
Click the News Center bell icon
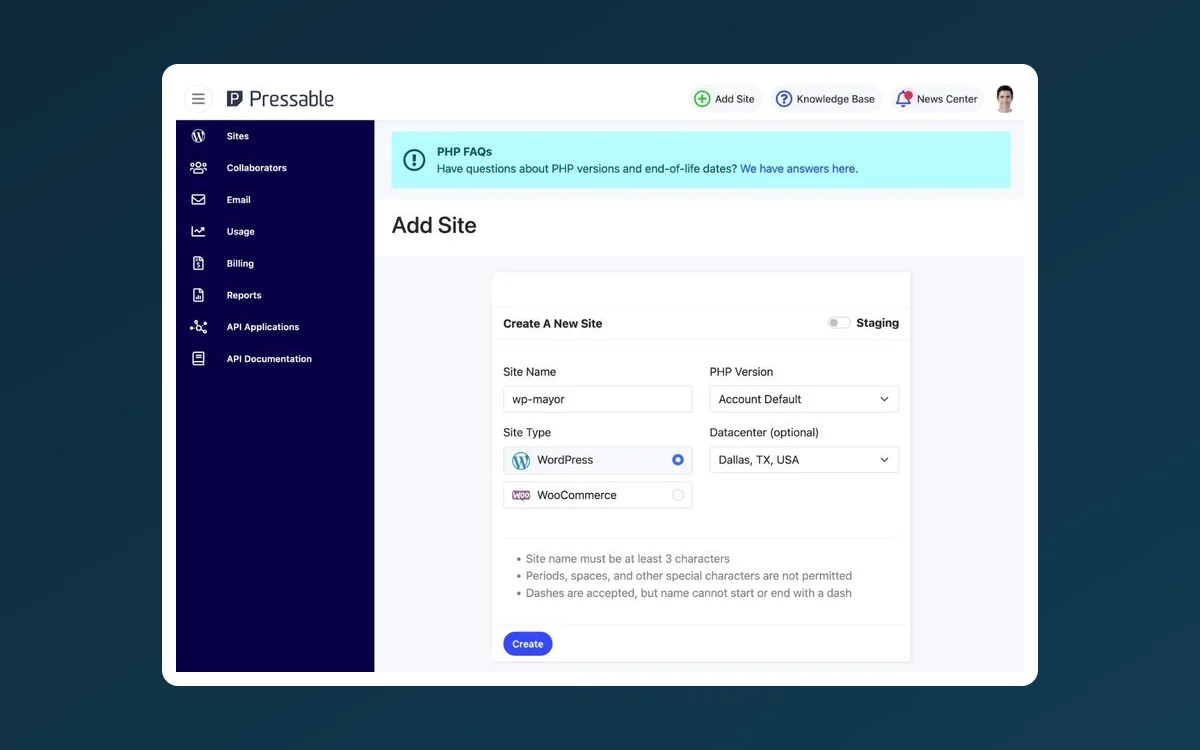click(x=904, y=99)
